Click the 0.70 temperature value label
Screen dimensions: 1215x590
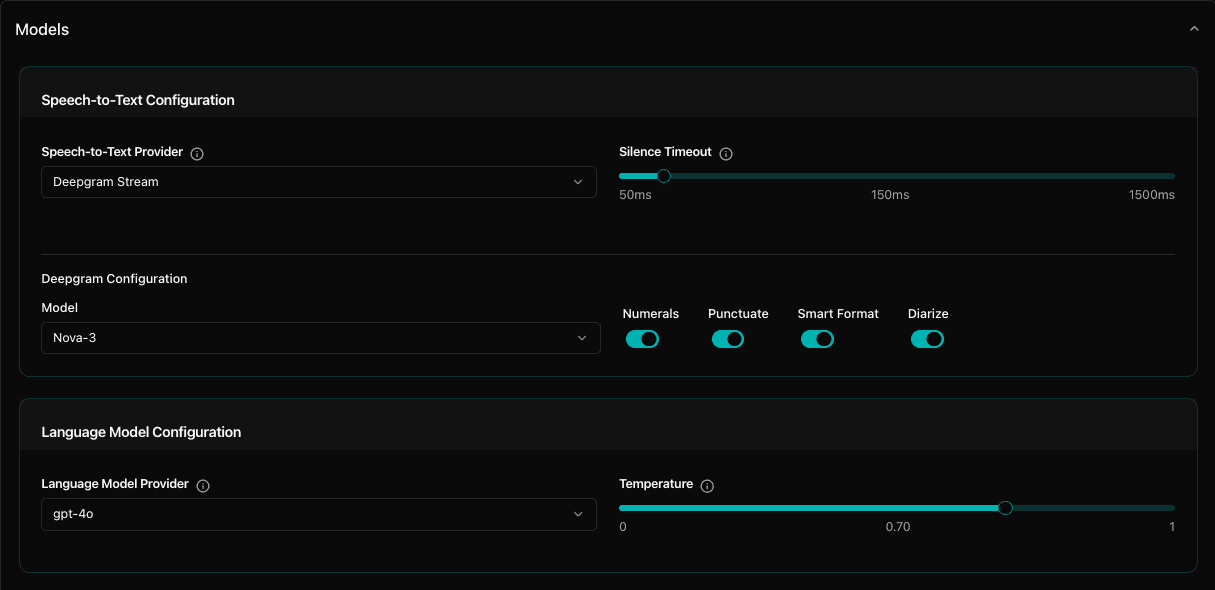(x=897, y=527)
